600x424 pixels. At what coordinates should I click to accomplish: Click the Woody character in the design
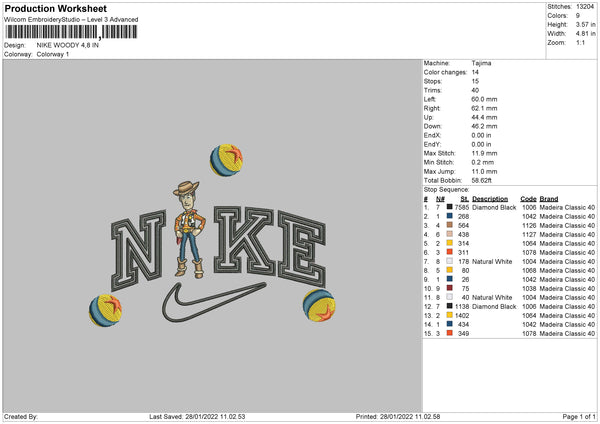(189, 229)
